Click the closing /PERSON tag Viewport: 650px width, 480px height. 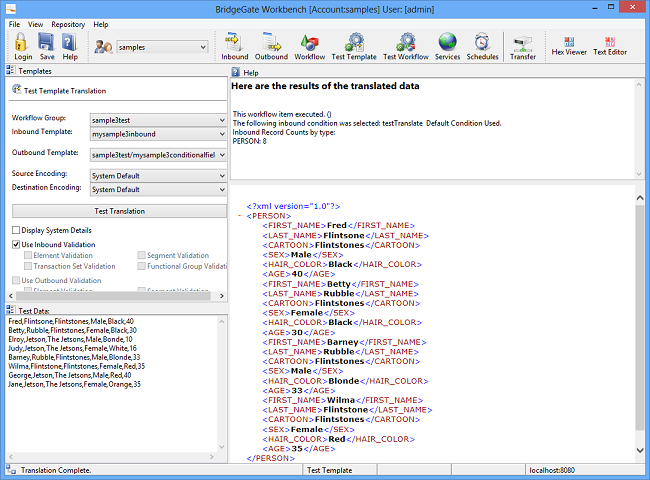point(271,458)
